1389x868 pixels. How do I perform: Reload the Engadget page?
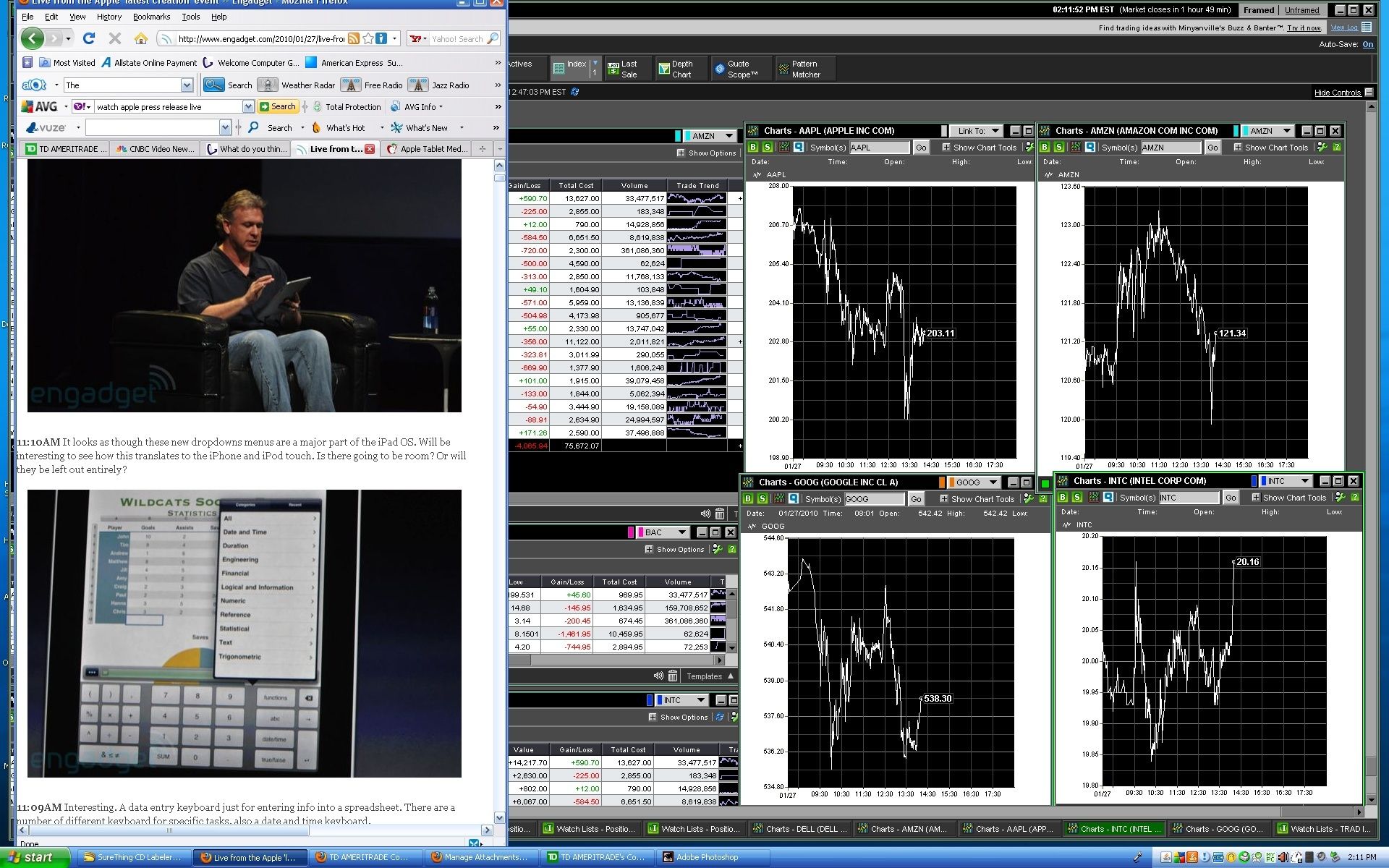pos(89,38)
